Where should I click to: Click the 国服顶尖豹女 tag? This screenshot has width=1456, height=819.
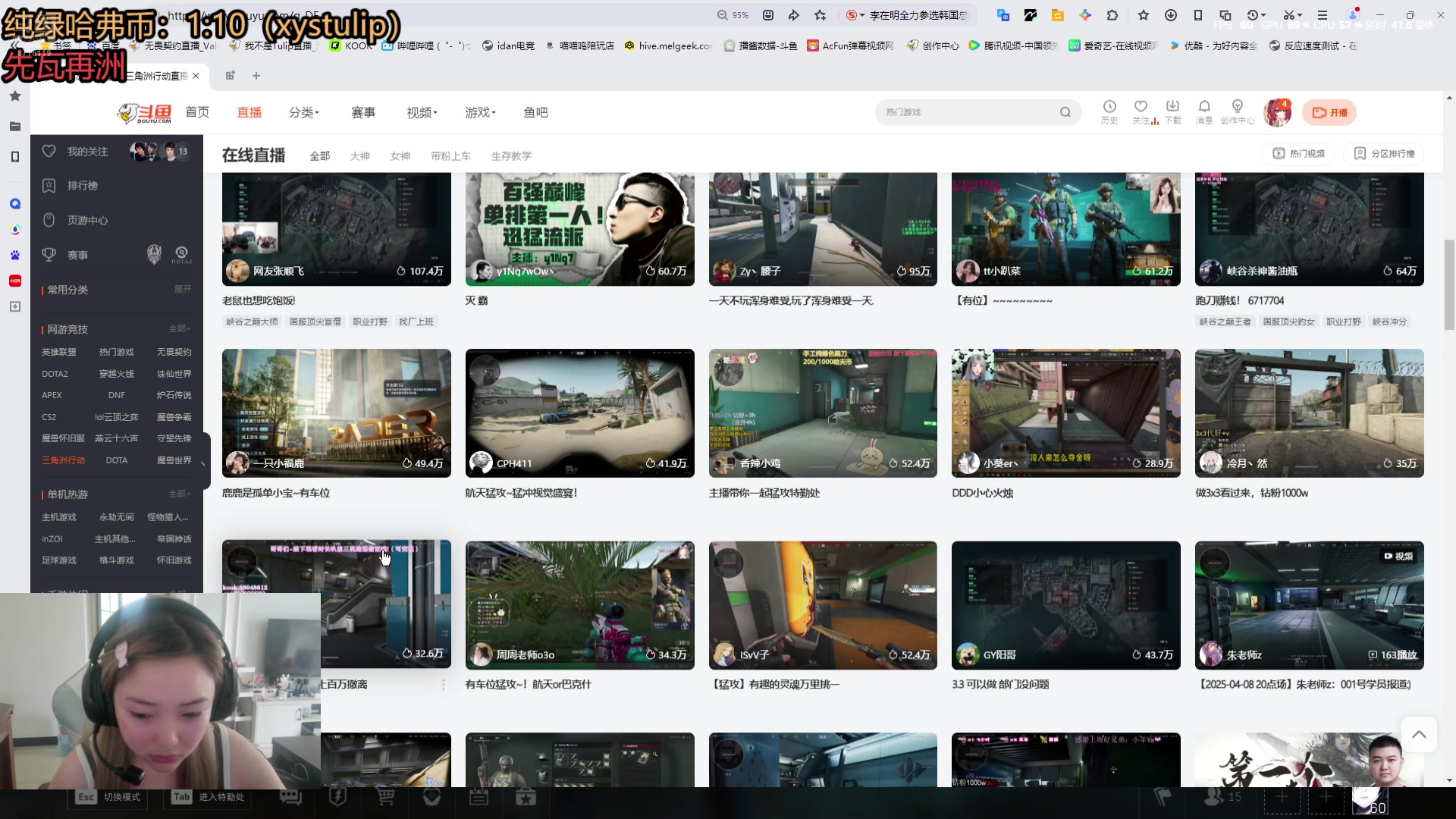click(x=1288, y=322)
